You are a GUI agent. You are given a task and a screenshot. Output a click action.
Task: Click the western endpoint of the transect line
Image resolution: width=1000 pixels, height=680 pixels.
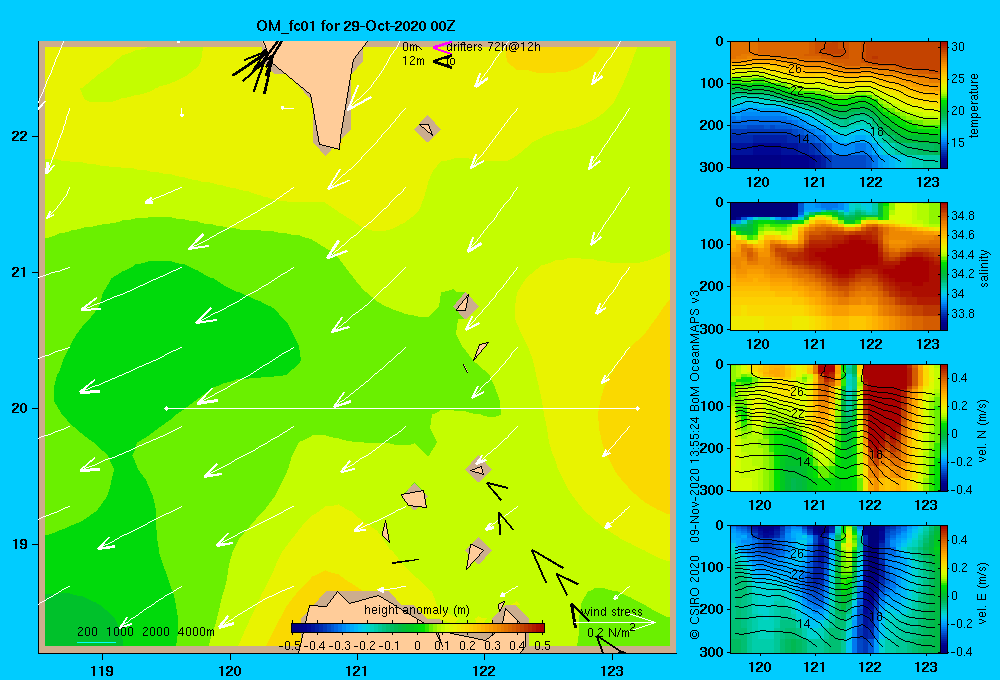(166, 408)
